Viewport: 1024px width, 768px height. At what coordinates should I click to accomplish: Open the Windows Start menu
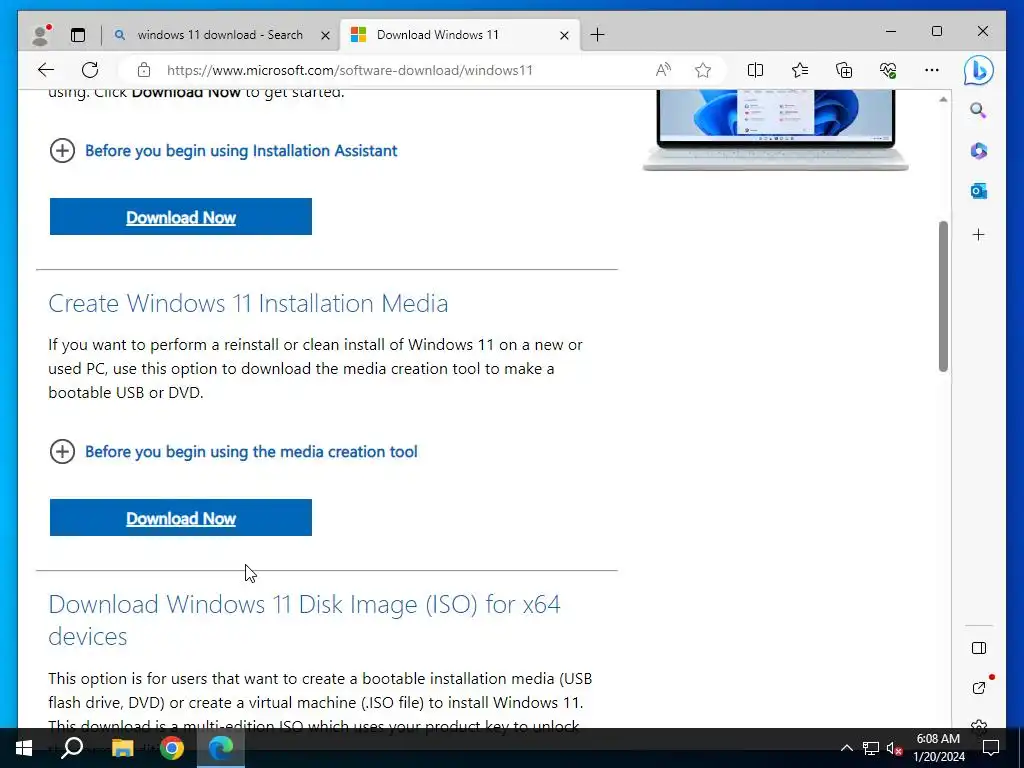click(x=24, y=748)
